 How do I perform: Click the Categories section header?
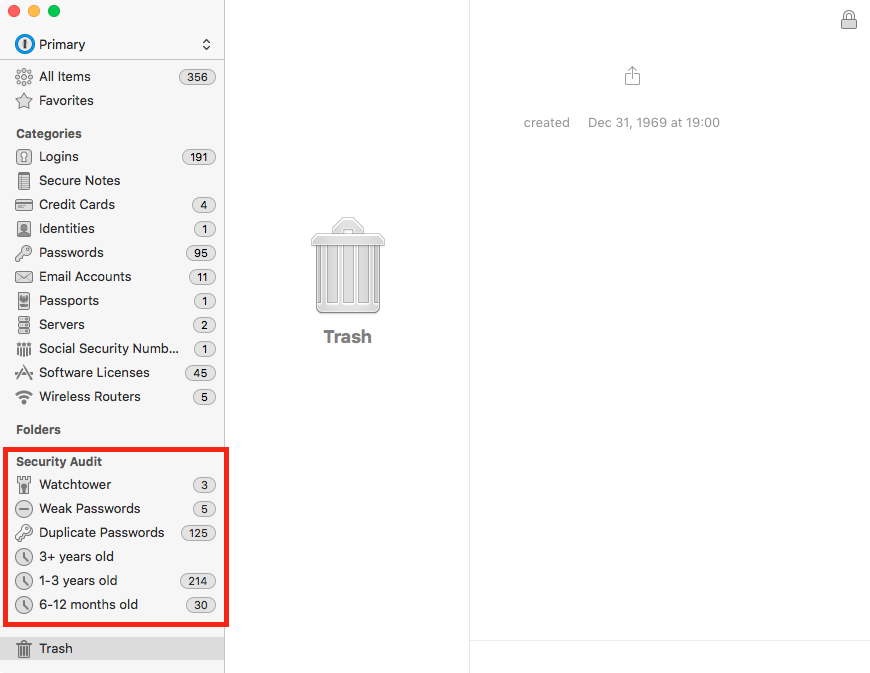coord(49,134)
